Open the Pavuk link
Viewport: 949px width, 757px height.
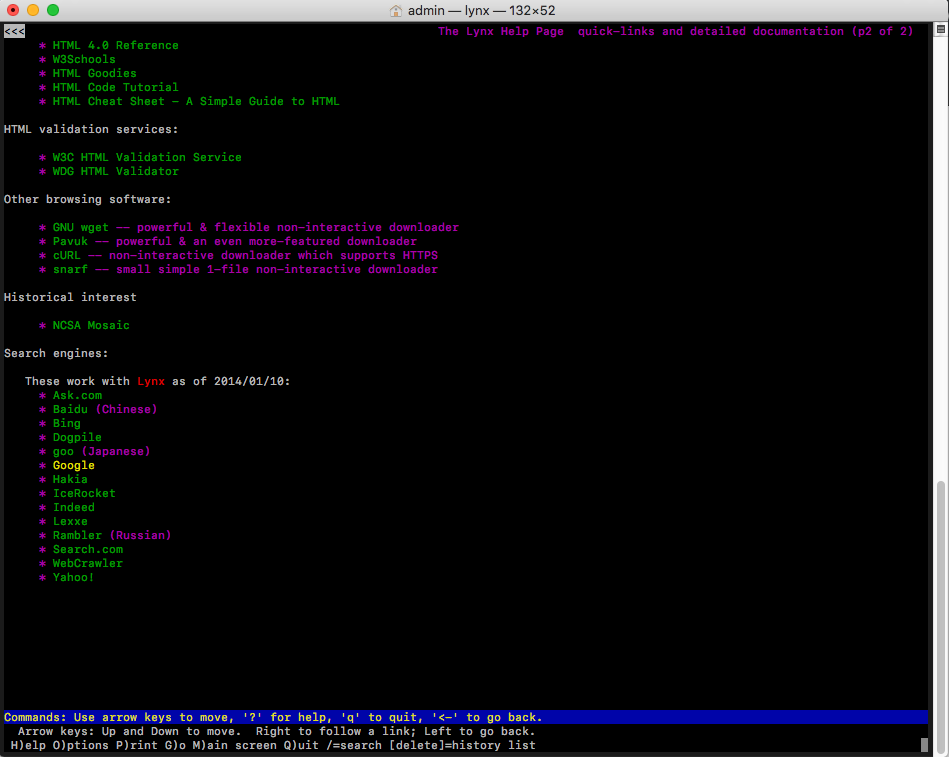pos(70,241)
